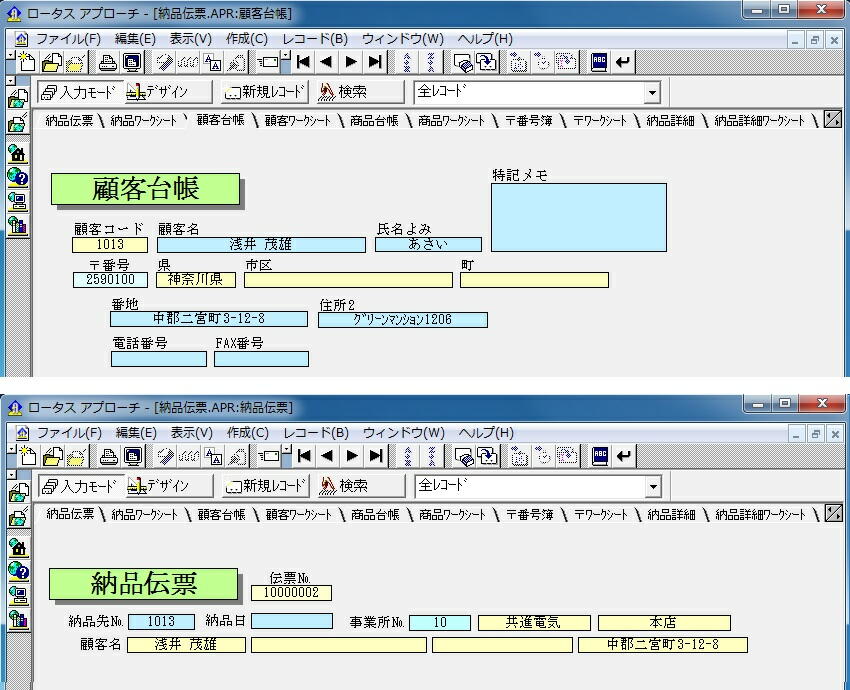Click the 納品日 field in bottom window
Screen dimensions: 850x690
coord(292,621)
